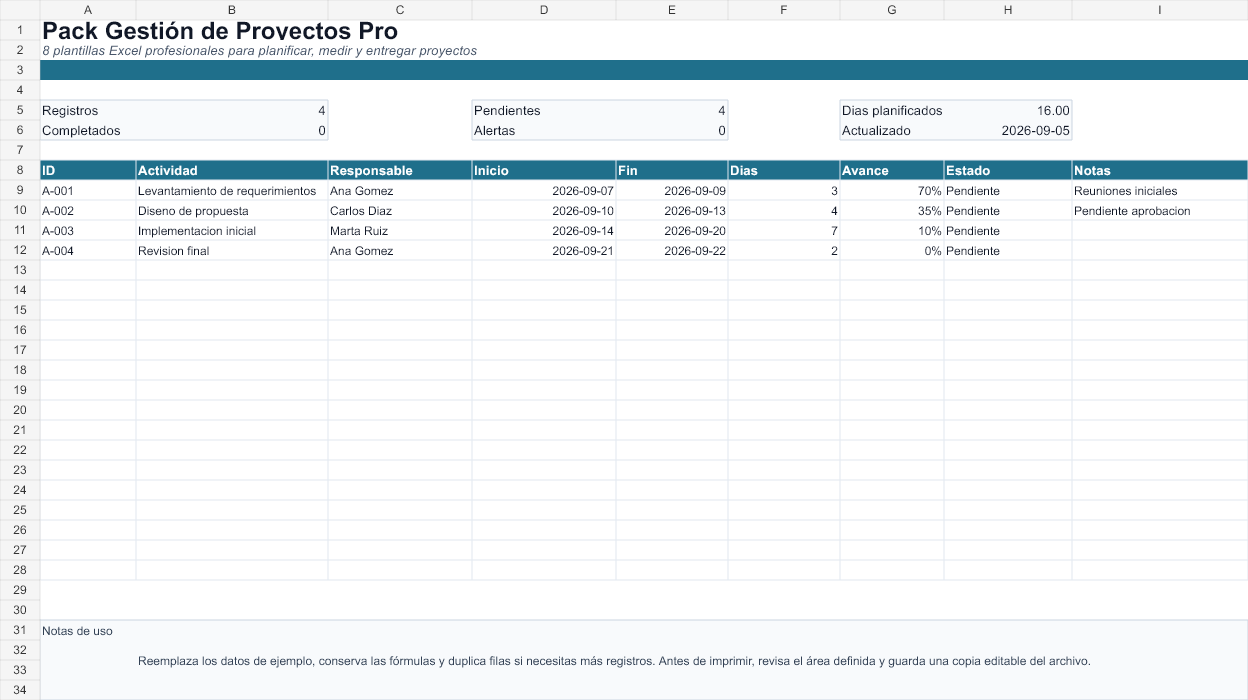Select 'Pendiente aprobacion' notes cell
Screen dimensions: 1248x700
[1160, 210]
